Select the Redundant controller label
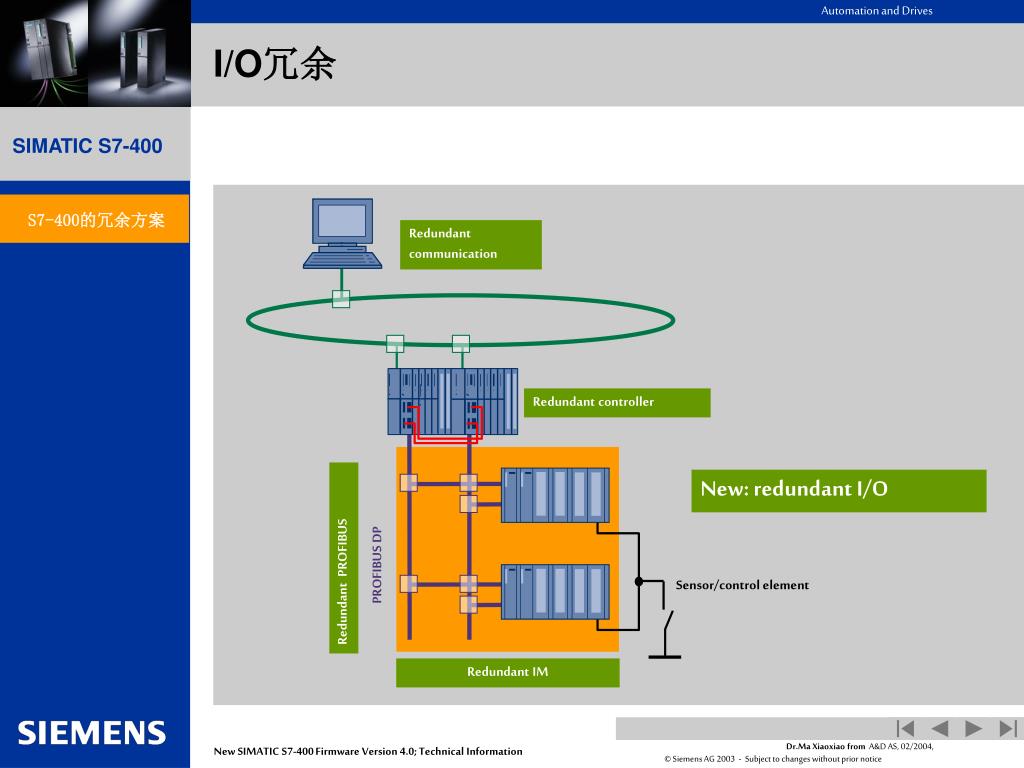1024x768 pixels. pos(617,402)
